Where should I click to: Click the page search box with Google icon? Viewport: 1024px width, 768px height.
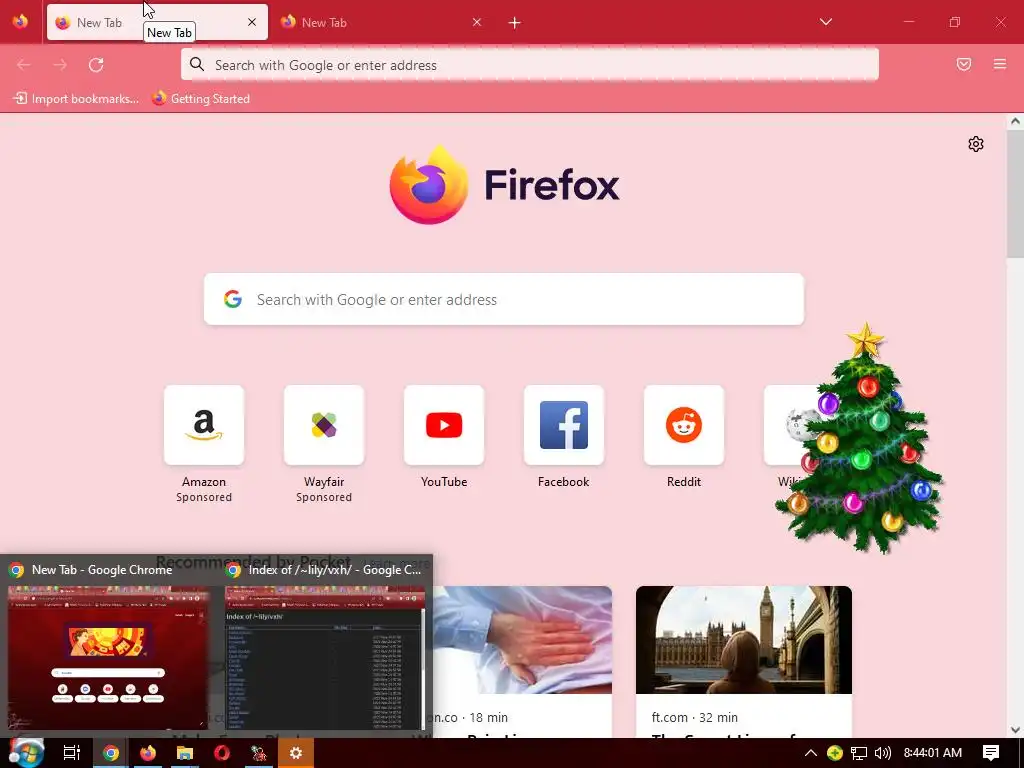504,299
